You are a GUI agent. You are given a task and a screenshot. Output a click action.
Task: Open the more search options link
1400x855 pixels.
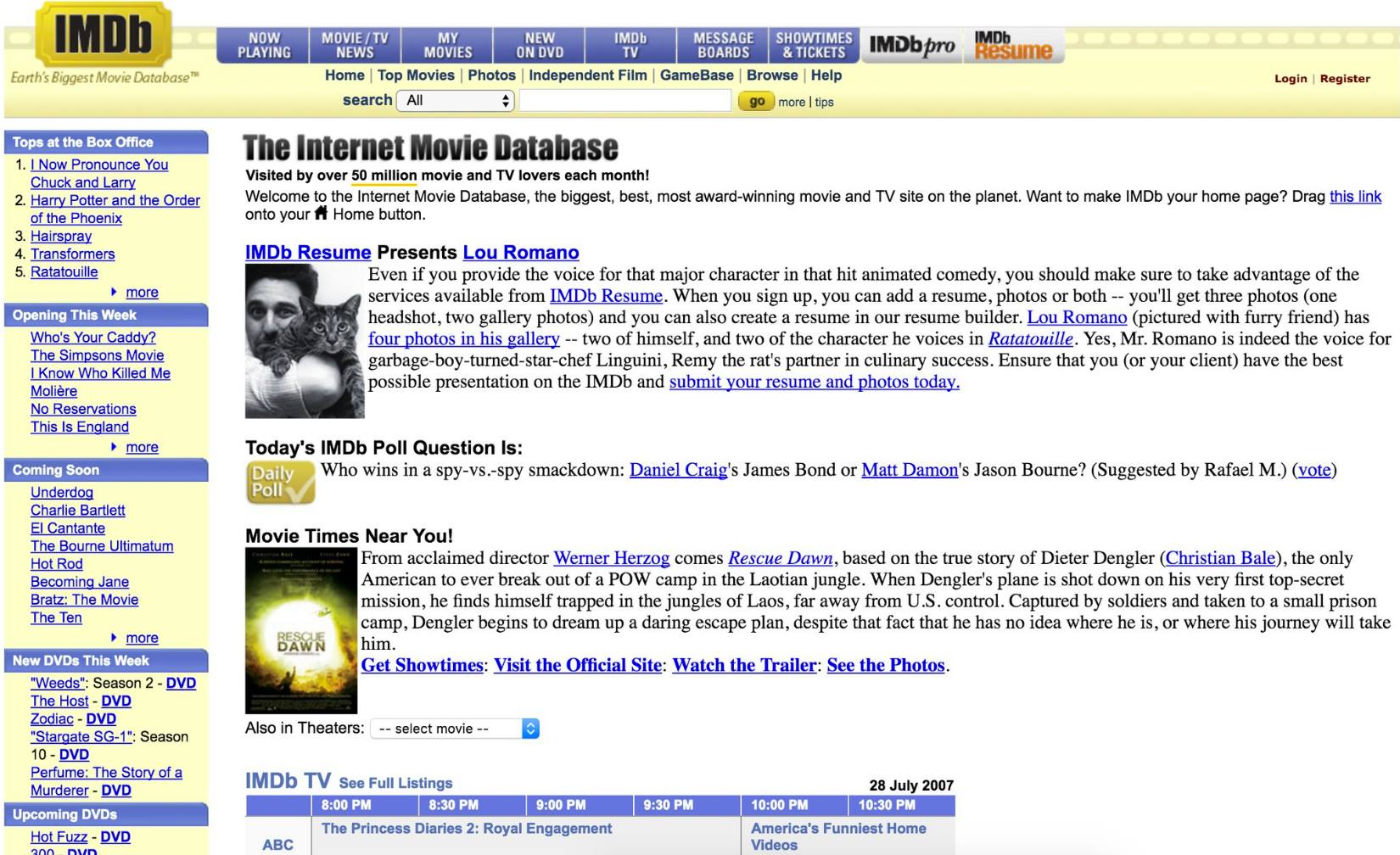pyautogui.click(x=792, y=103)
